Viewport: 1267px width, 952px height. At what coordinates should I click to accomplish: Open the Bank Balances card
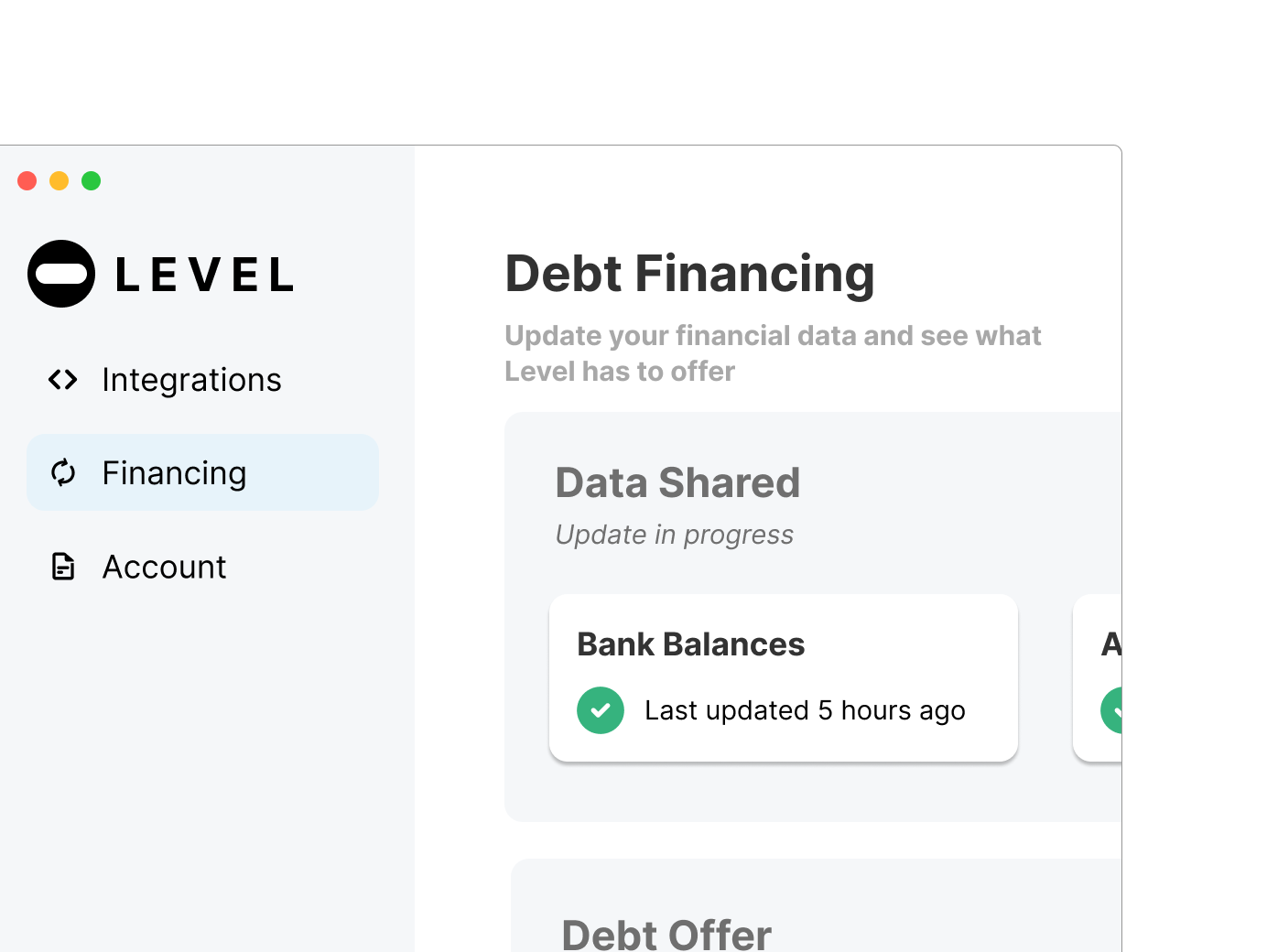[784, 677]
